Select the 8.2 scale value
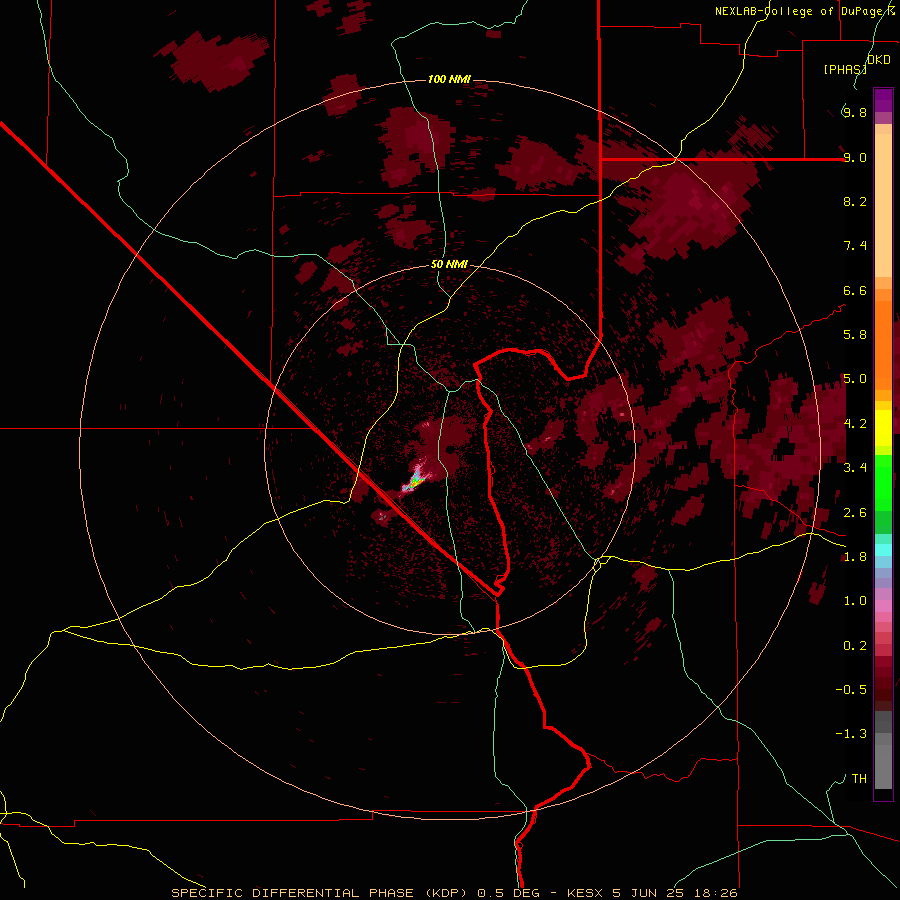Viewport: 900px width, 900px height. tap(855, 201)
